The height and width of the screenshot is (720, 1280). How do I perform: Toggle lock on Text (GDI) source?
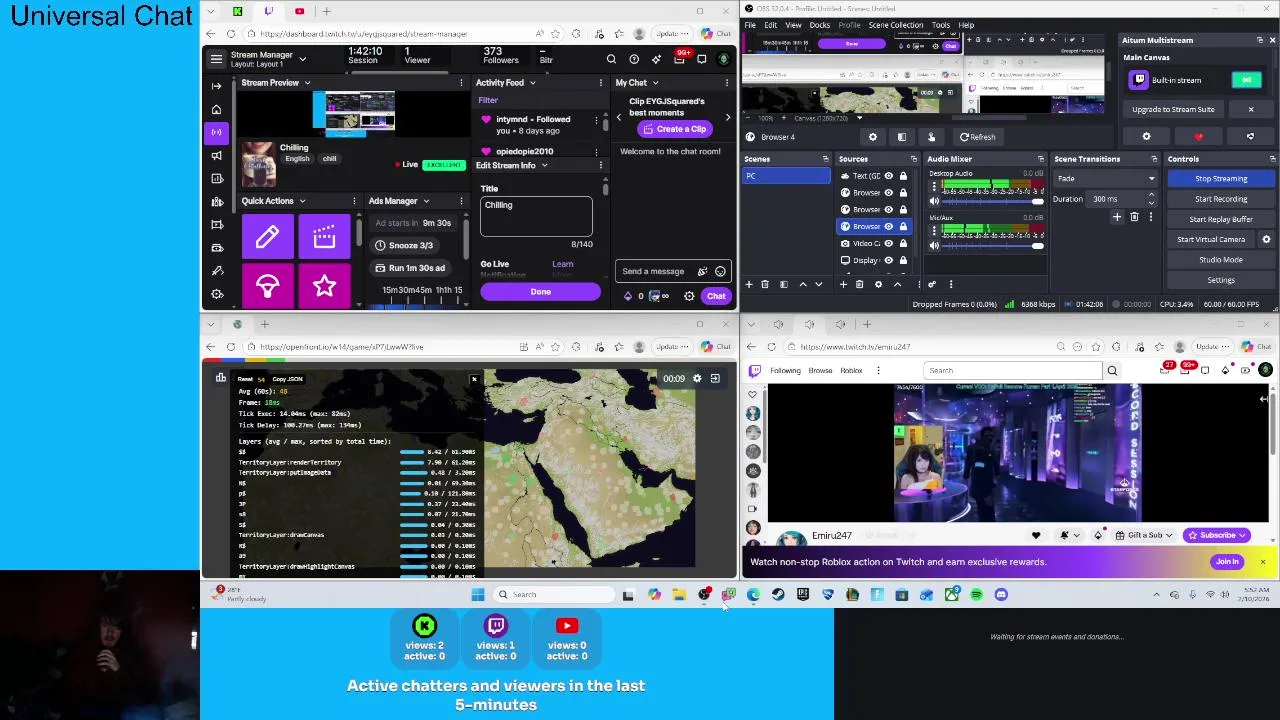click(903, 176)
